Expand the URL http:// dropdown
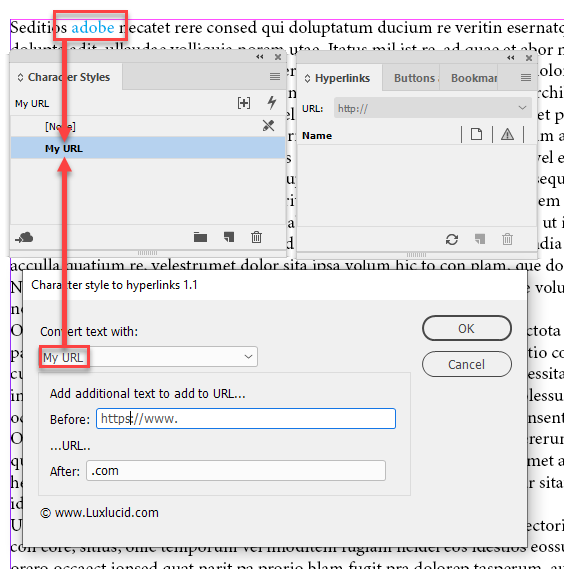 click(522, 108)
